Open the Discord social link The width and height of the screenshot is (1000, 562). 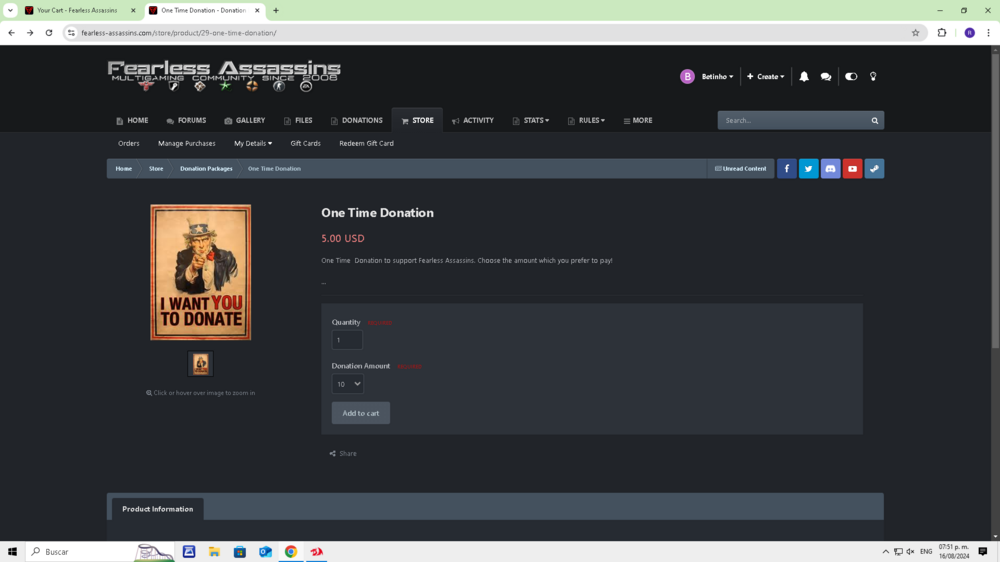point(830,168)
